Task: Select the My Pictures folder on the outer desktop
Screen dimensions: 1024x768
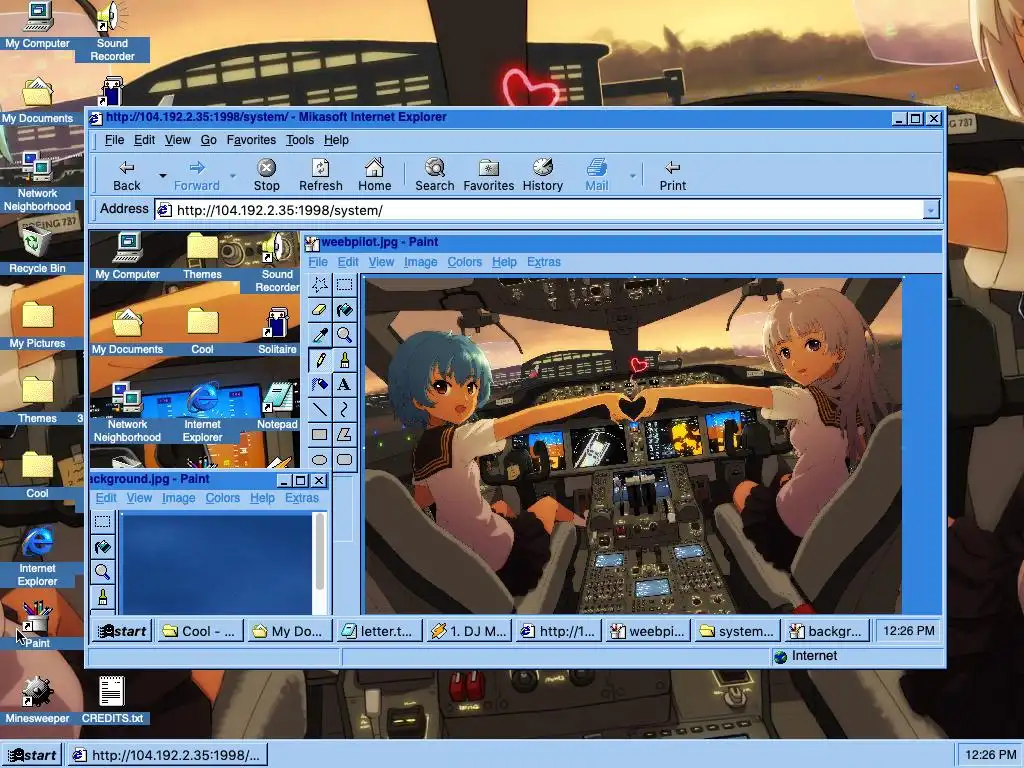Action: 37,325
